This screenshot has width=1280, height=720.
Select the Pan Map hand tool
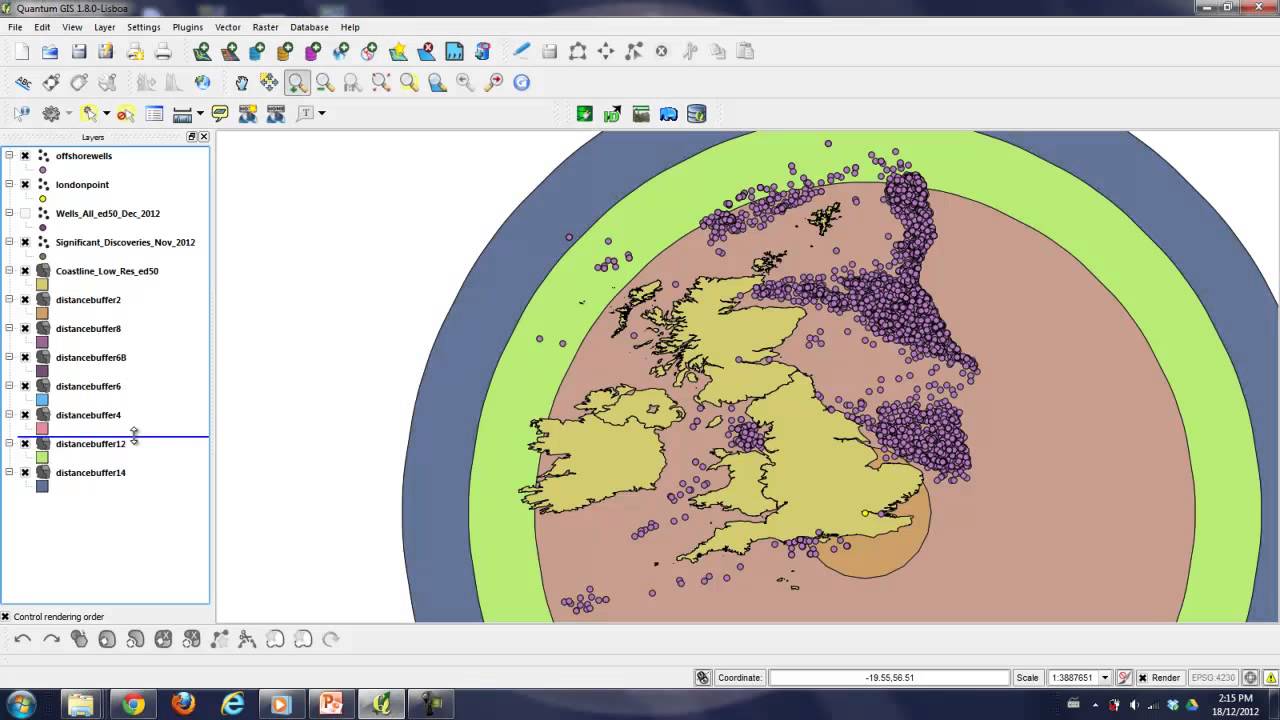click(x=241, y=83)
